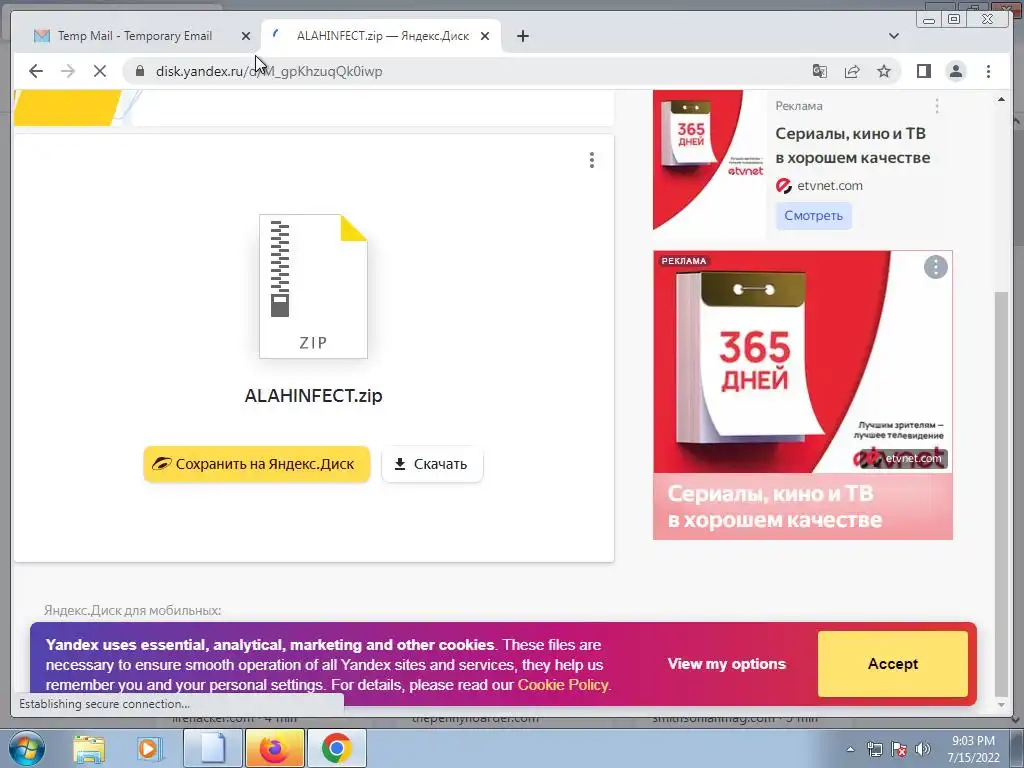The width and height of the screenshot is (1024, 768).
Task: Open the Chrome profile avatar menu
Action: (x=956, y=71)
